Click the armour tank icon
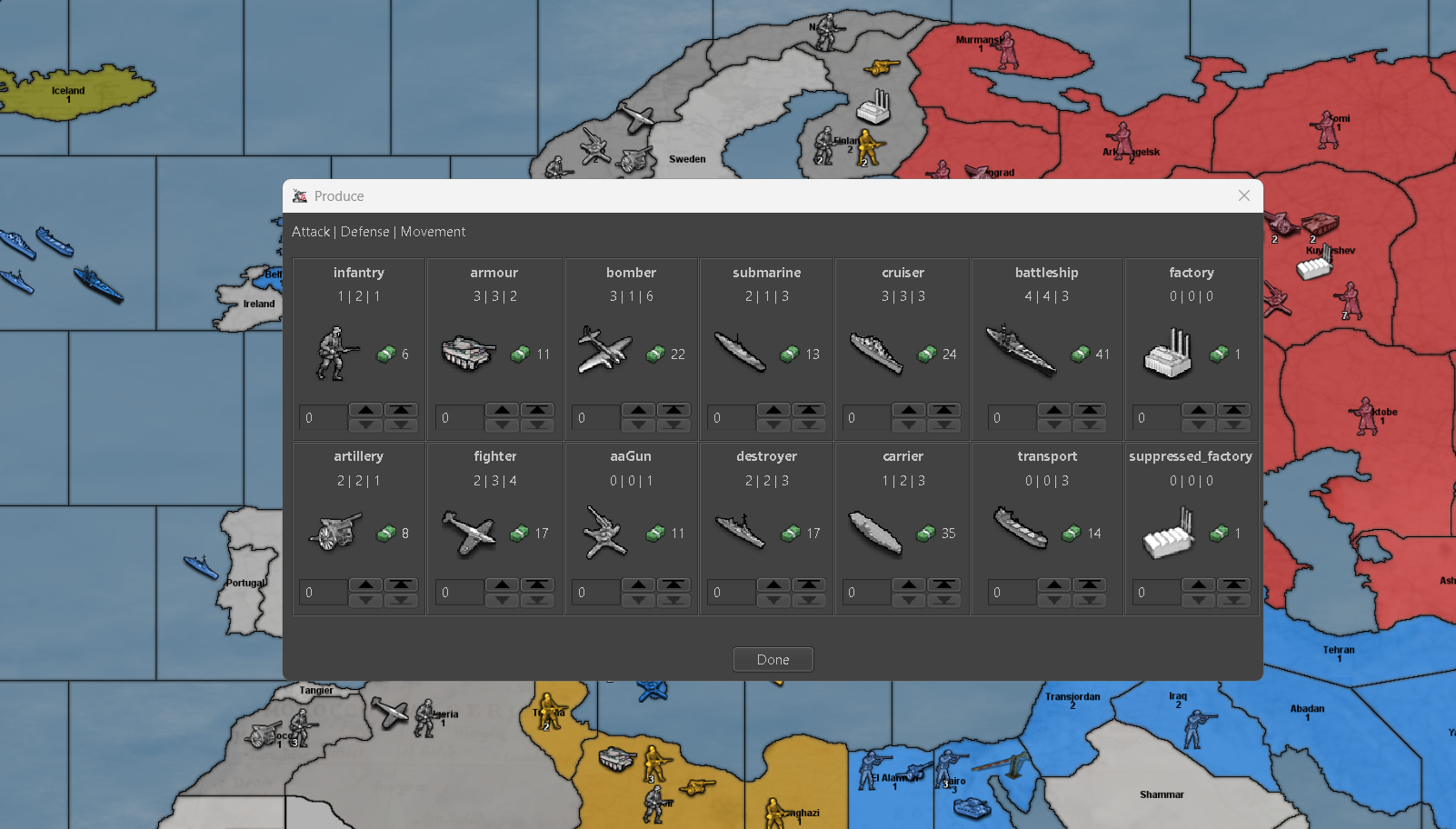 (469, 354)
